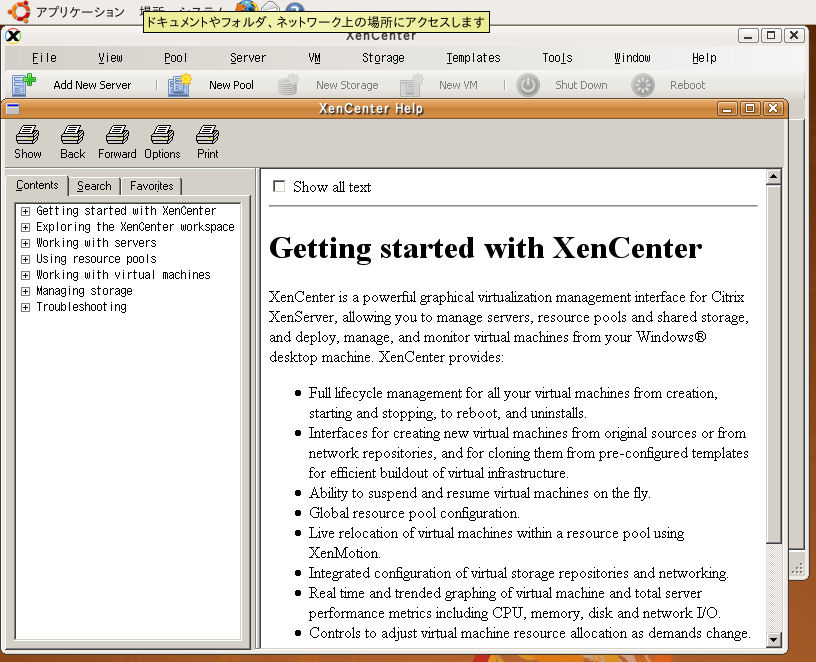Click the Reboot icon
Image resolution: width=816 pixels, height=662 pixels.
pos(643,85)
